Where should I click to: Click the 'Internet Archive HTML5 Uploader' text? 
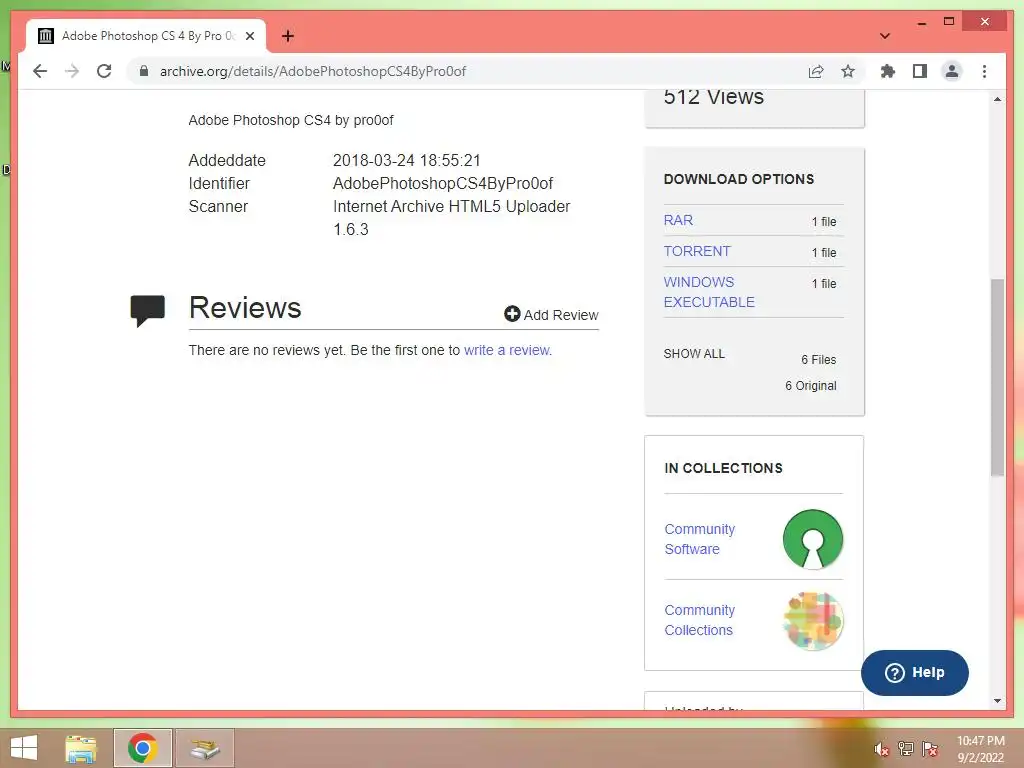coord(451,206)
